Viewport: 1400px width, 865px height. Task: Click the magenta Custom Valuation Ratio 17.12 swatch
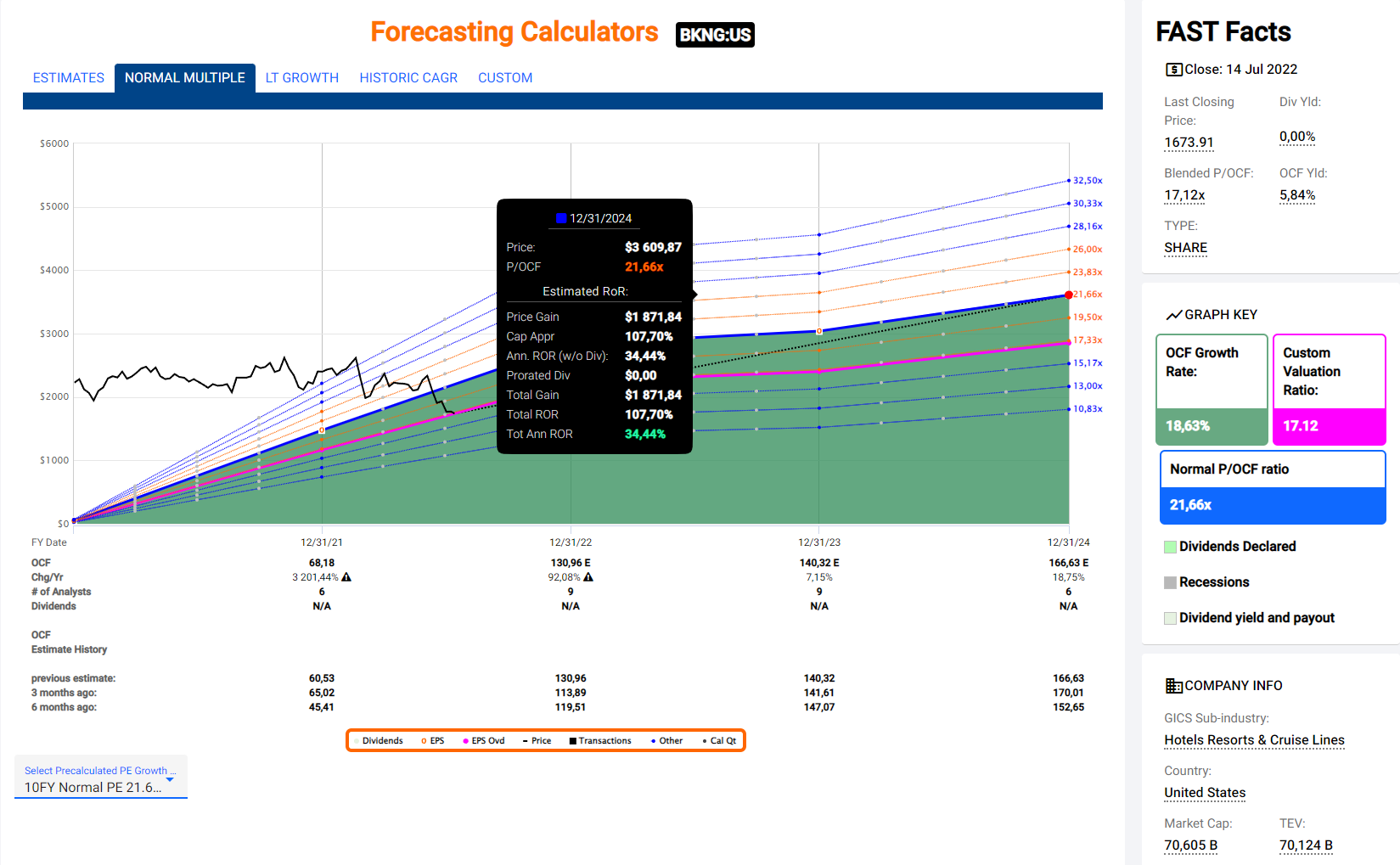[x=1329, y=426]
